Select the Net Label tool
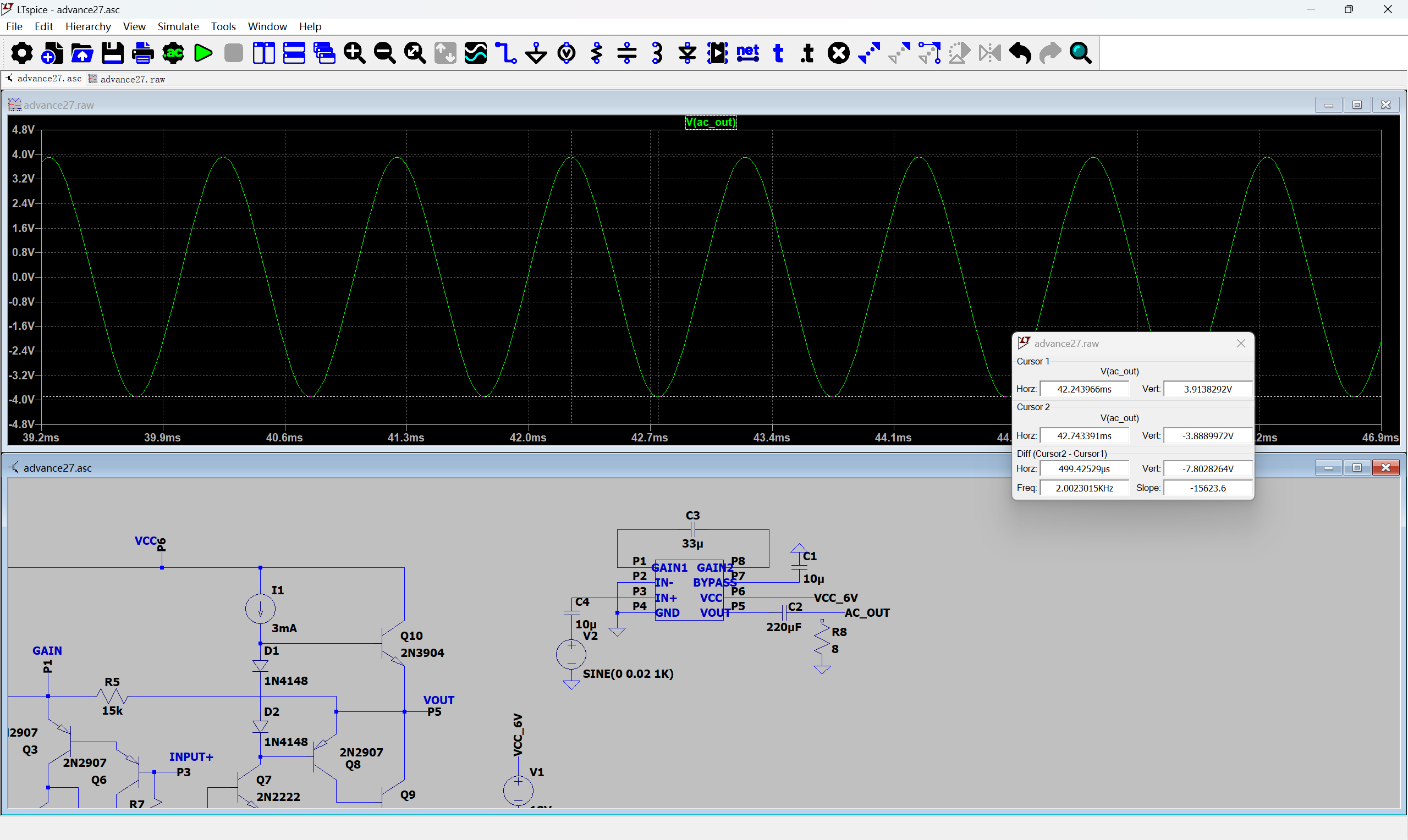This screenshot has width=1408, height=840. pyautogui.click(x=748, y=53)
